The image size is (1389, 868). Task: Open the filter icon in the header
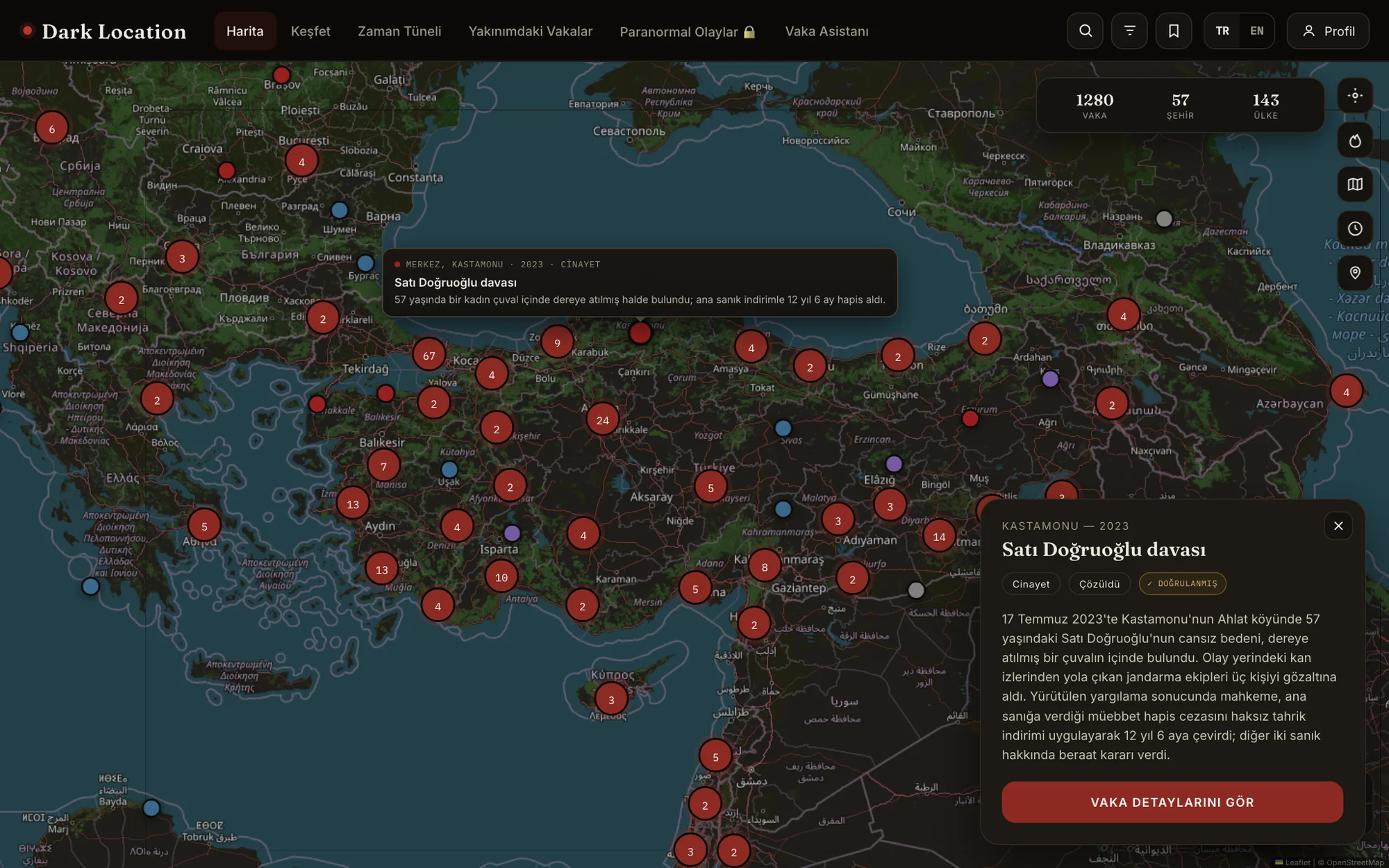click(1129, 31)
